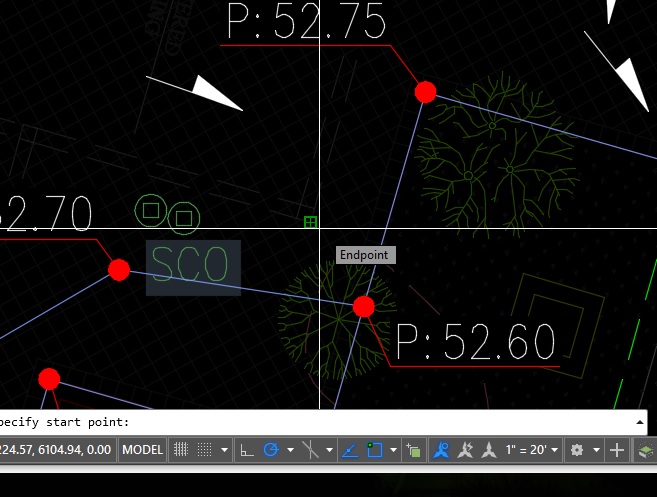Viewport: 657px width, 497px height.
Task: Click the annotation scale triangle icon
Action: coord(489,450)
